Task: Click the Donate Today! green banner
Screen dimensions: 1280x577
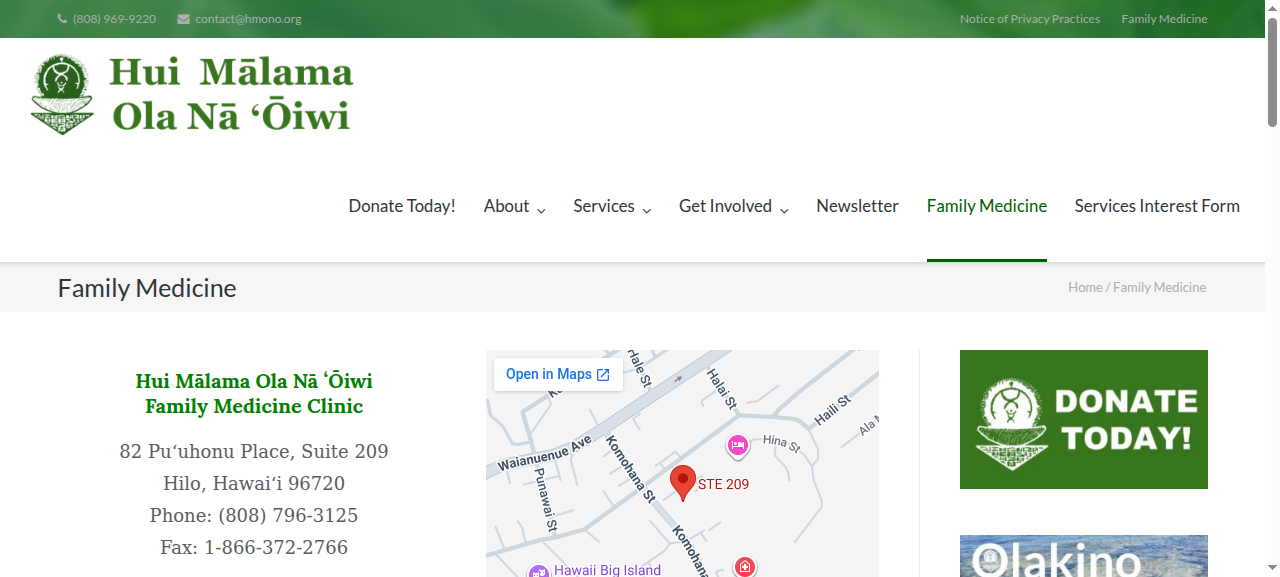Action: tap(1084, 419)
